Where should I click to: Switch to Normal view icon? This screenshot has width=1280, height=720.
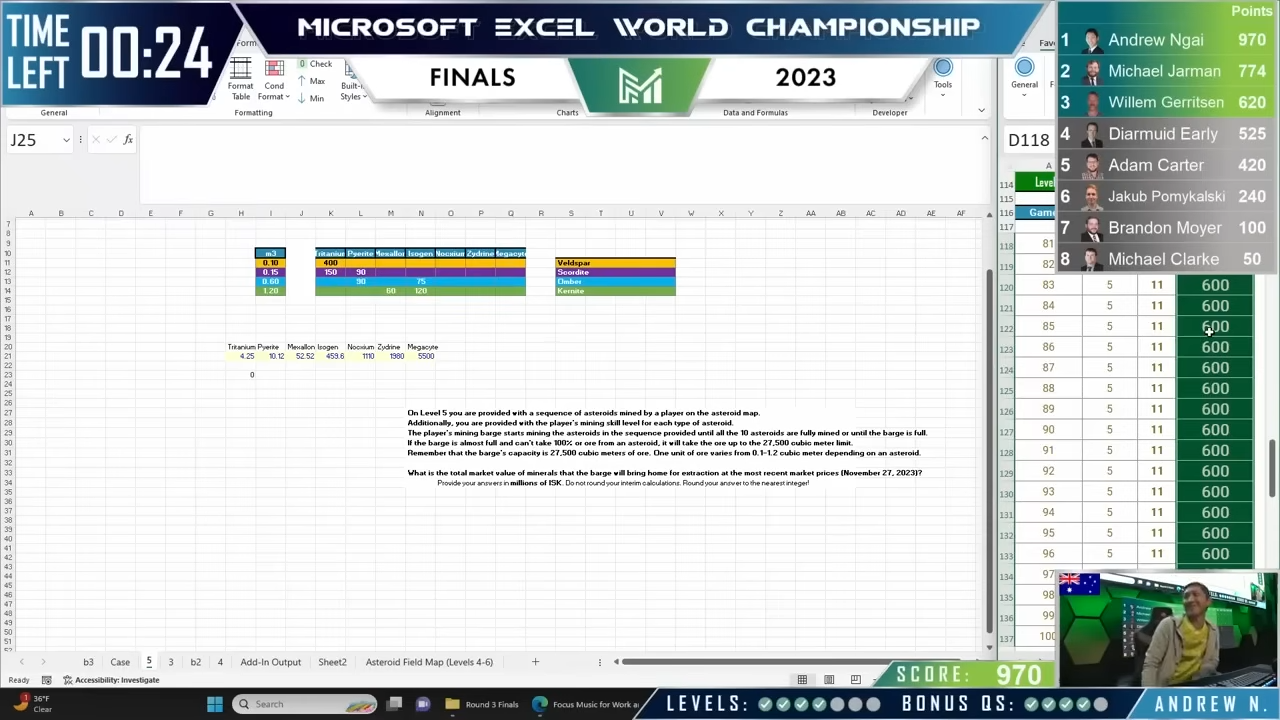click(802, 680)
